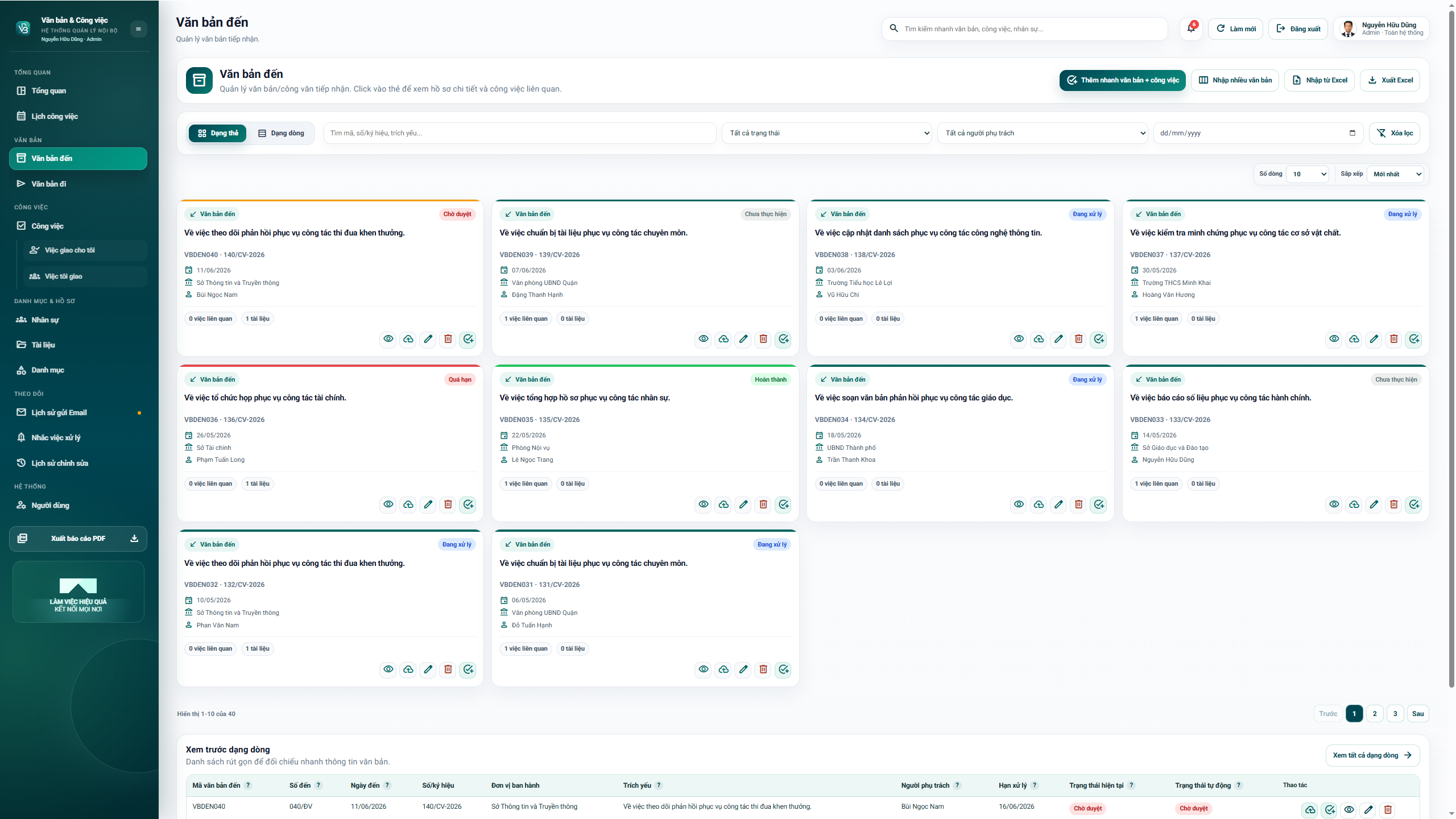
Task: Upload a file to the VBDEN039 card
Action: point(723,339)
